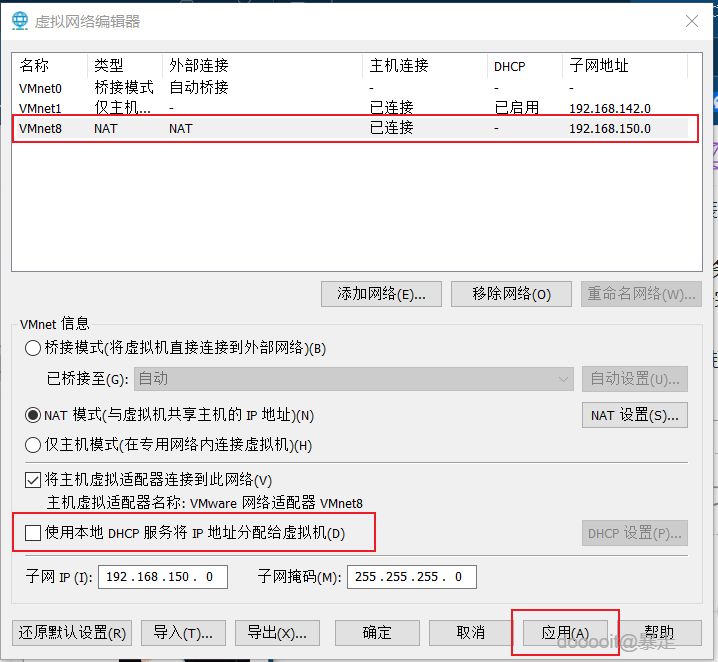Image resolution: width=718 pixels, height=662 pixels.
Task: Click subnet address 192.168.142.0 cell
Action: coord(609,109)
